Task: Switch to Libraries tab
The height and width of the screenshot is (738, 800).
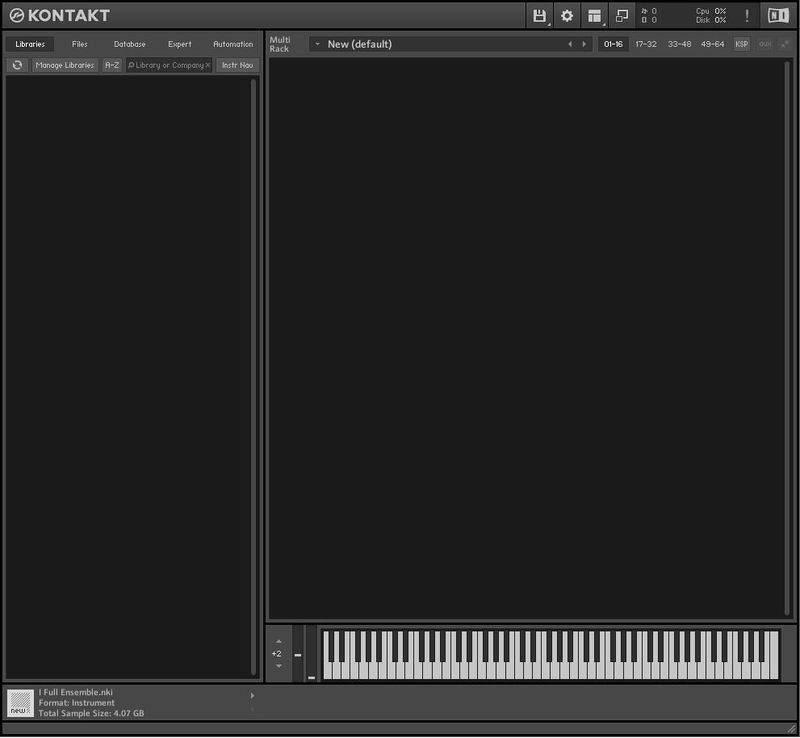Action: (30, 44)
